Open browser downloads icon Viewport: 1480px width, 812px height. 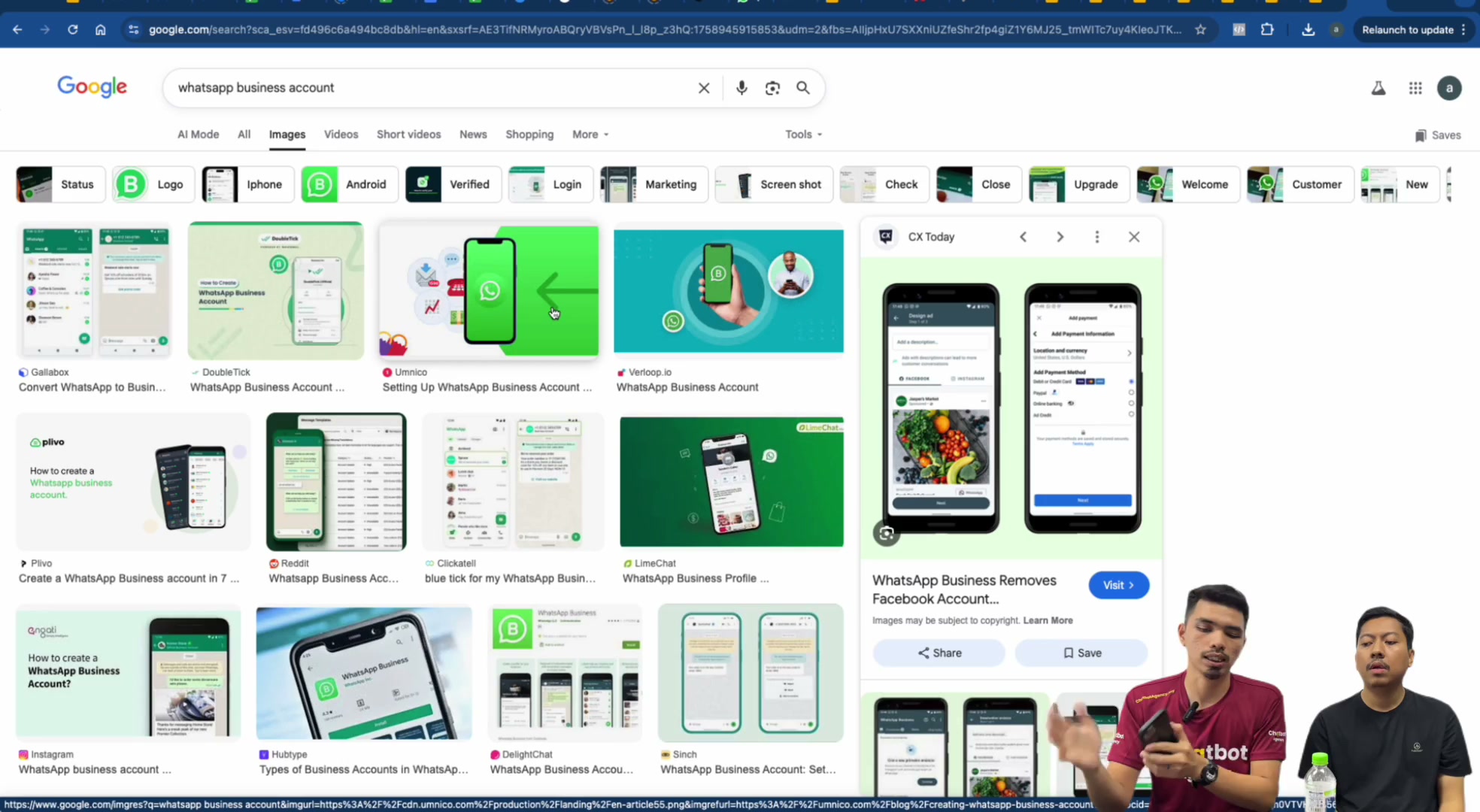click(1308, 29)
